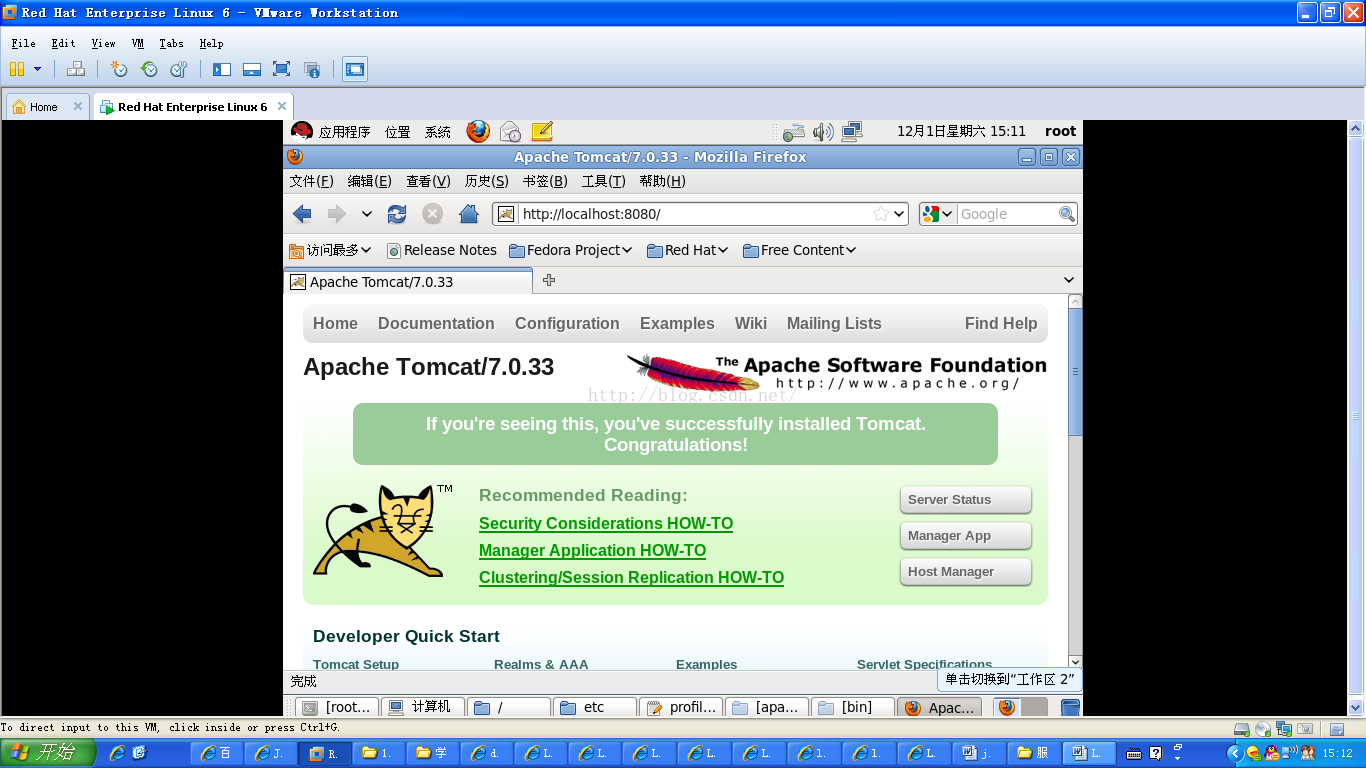Switch to the profil... editor window in GNOME taskbar
This screenshot has height=768, width=1366.
coord(682,707)
